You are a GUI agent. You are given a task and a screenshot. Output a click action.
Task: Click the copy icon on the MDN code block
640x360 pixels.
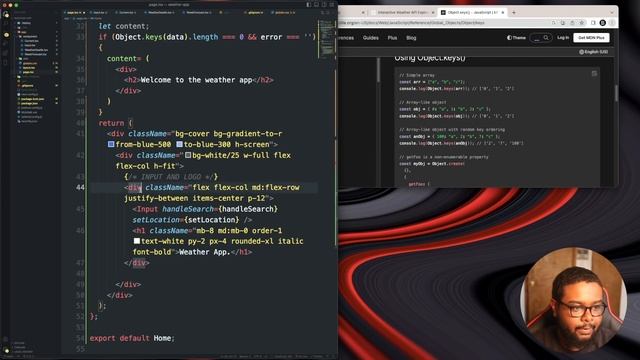(x=594, y=73)
